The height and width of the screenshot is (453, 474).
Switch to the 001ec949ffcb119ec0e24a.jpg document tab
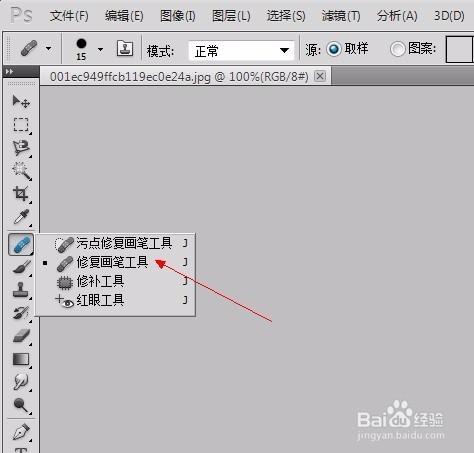pyautogui.click(x=179, y=77)
